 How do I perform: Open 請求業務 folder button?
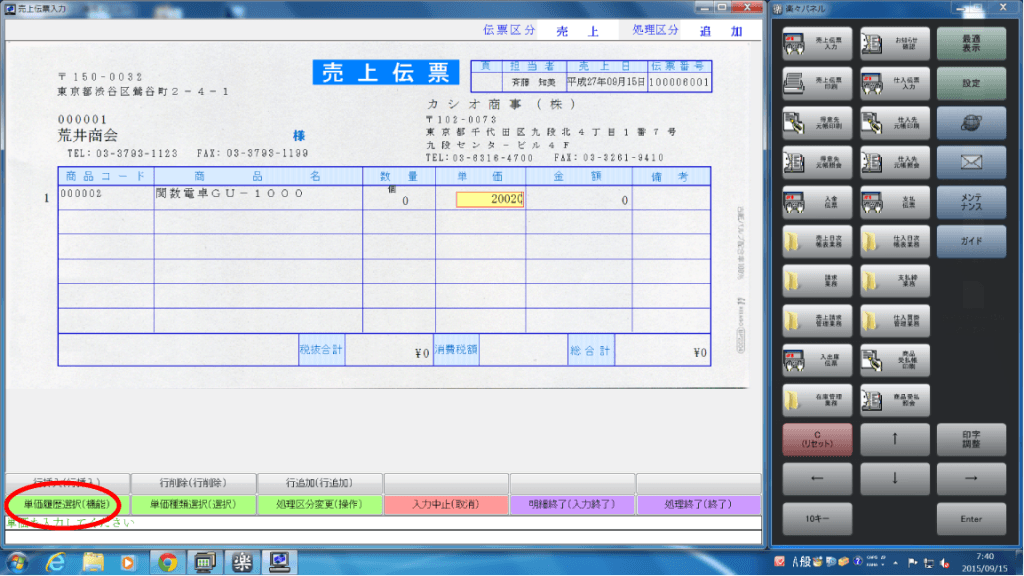817,281
